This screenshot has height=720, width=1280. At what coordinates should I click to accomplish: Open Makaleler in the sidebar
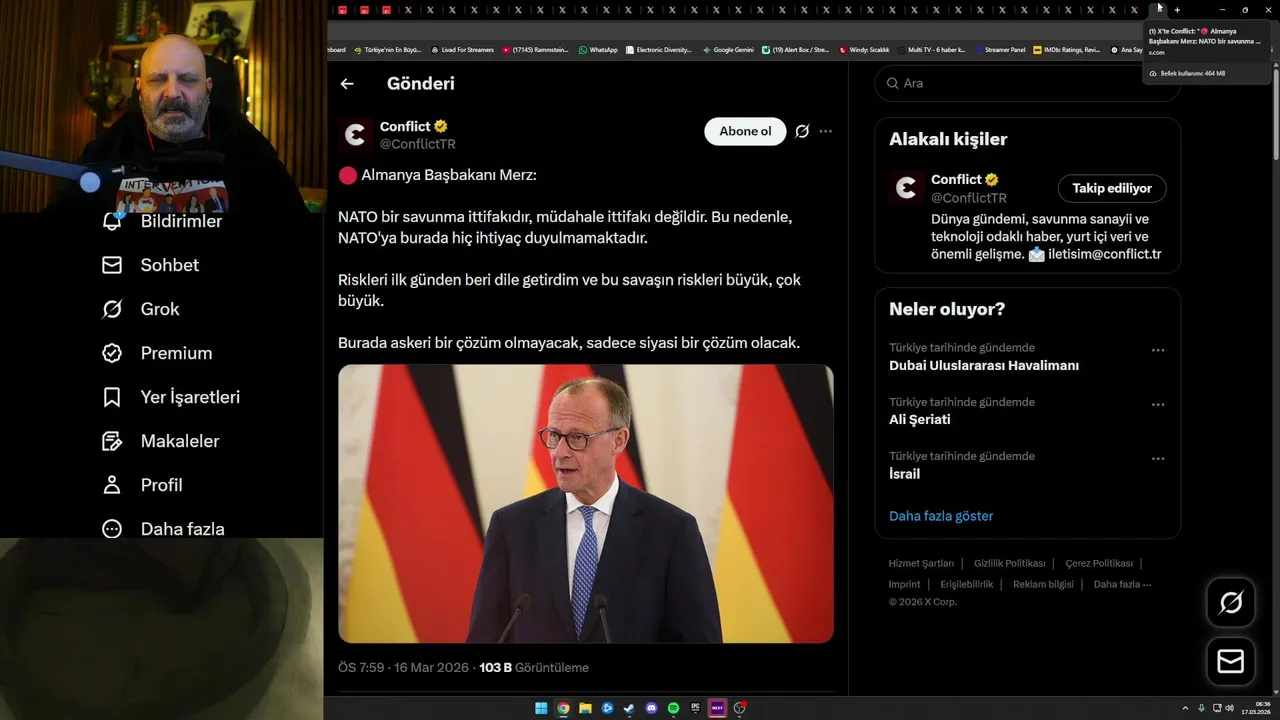[x=160, y=441]
